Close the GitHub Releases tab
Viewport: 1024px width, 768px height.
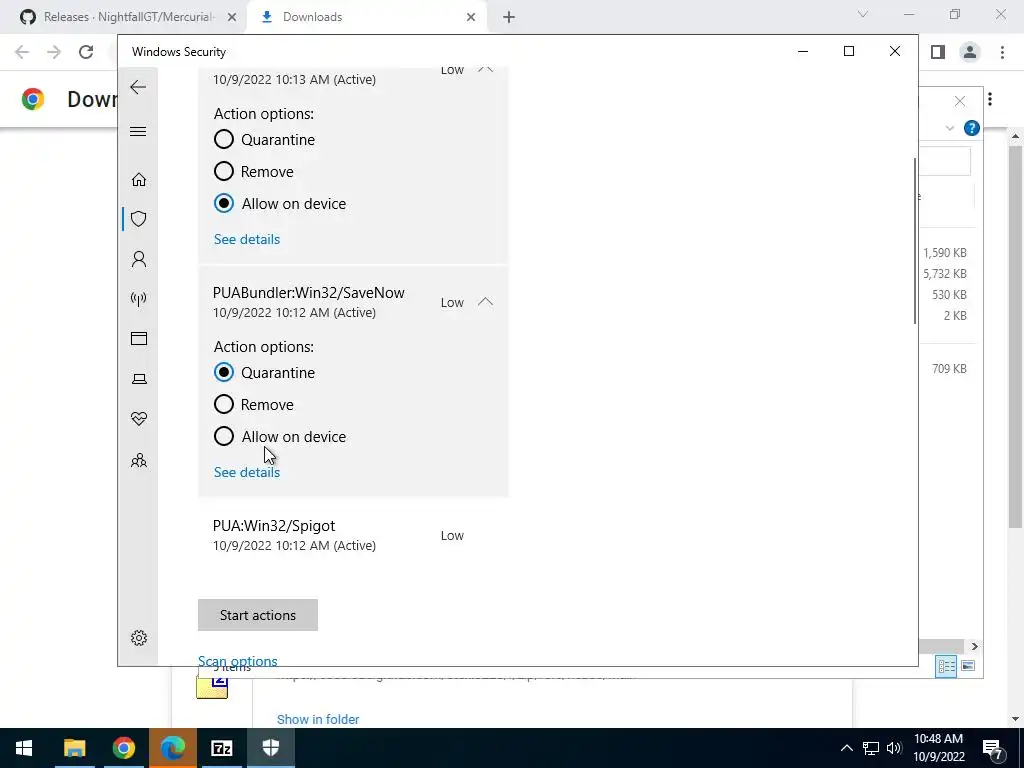pyautogui.click(x=232, y=17)
